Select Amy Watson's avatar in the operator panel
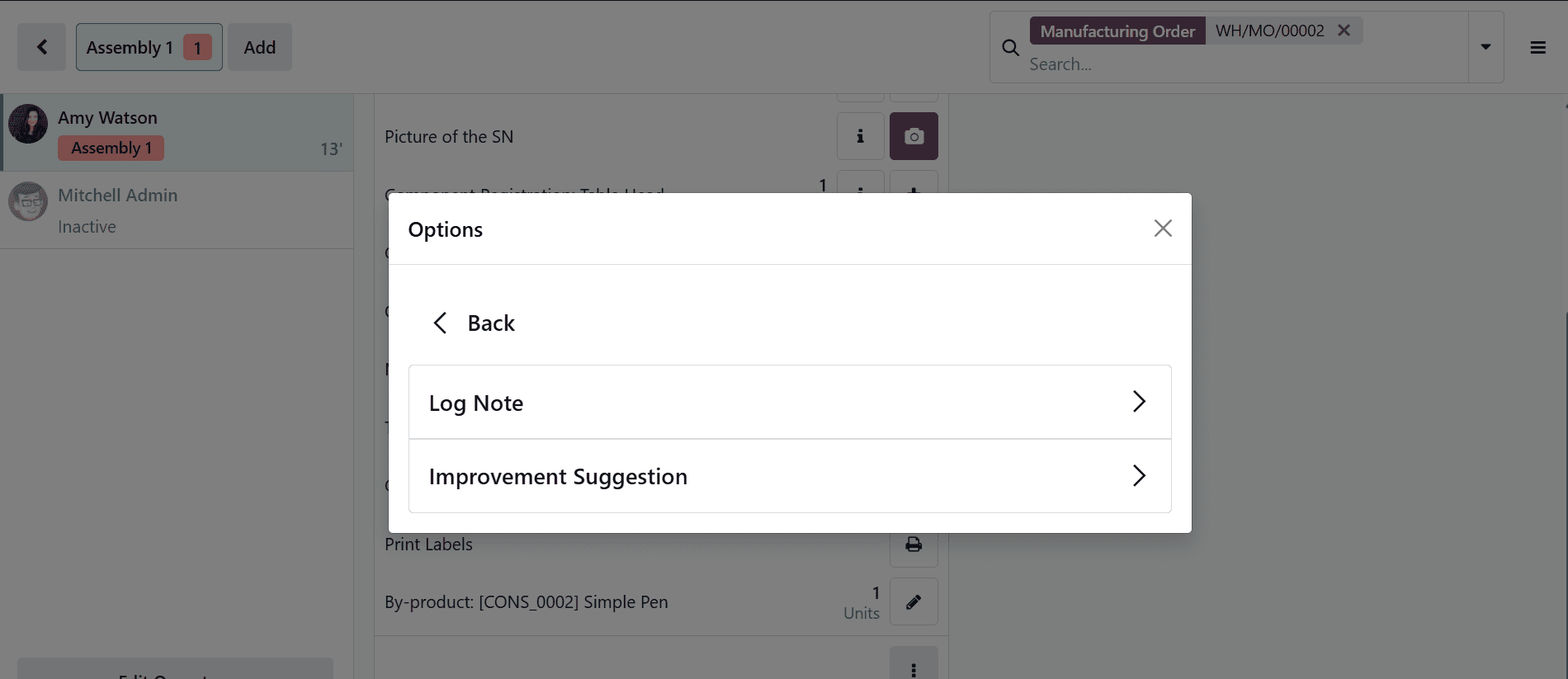 click(27, 125)
